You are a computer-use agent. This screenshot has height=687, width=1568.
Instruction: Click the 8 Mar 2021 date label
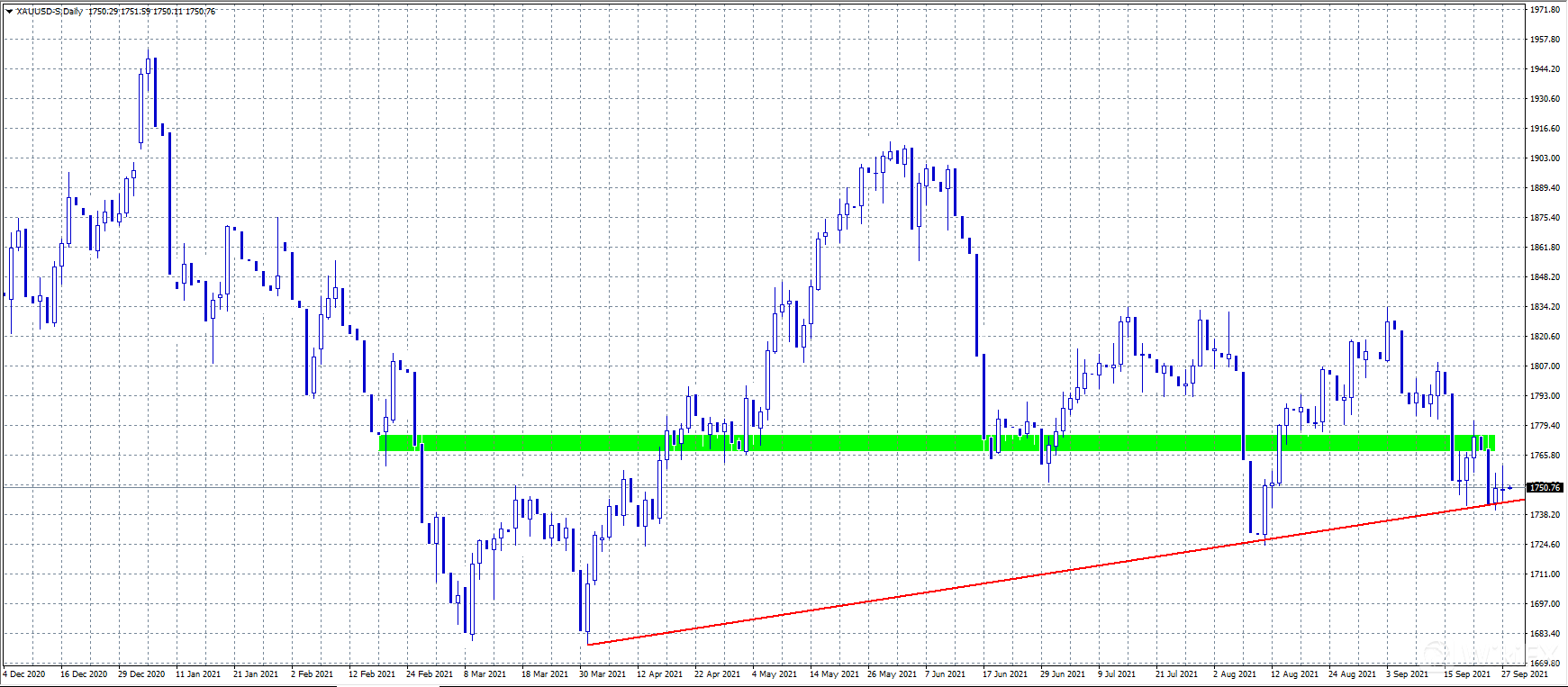click(x=485, y=674)
